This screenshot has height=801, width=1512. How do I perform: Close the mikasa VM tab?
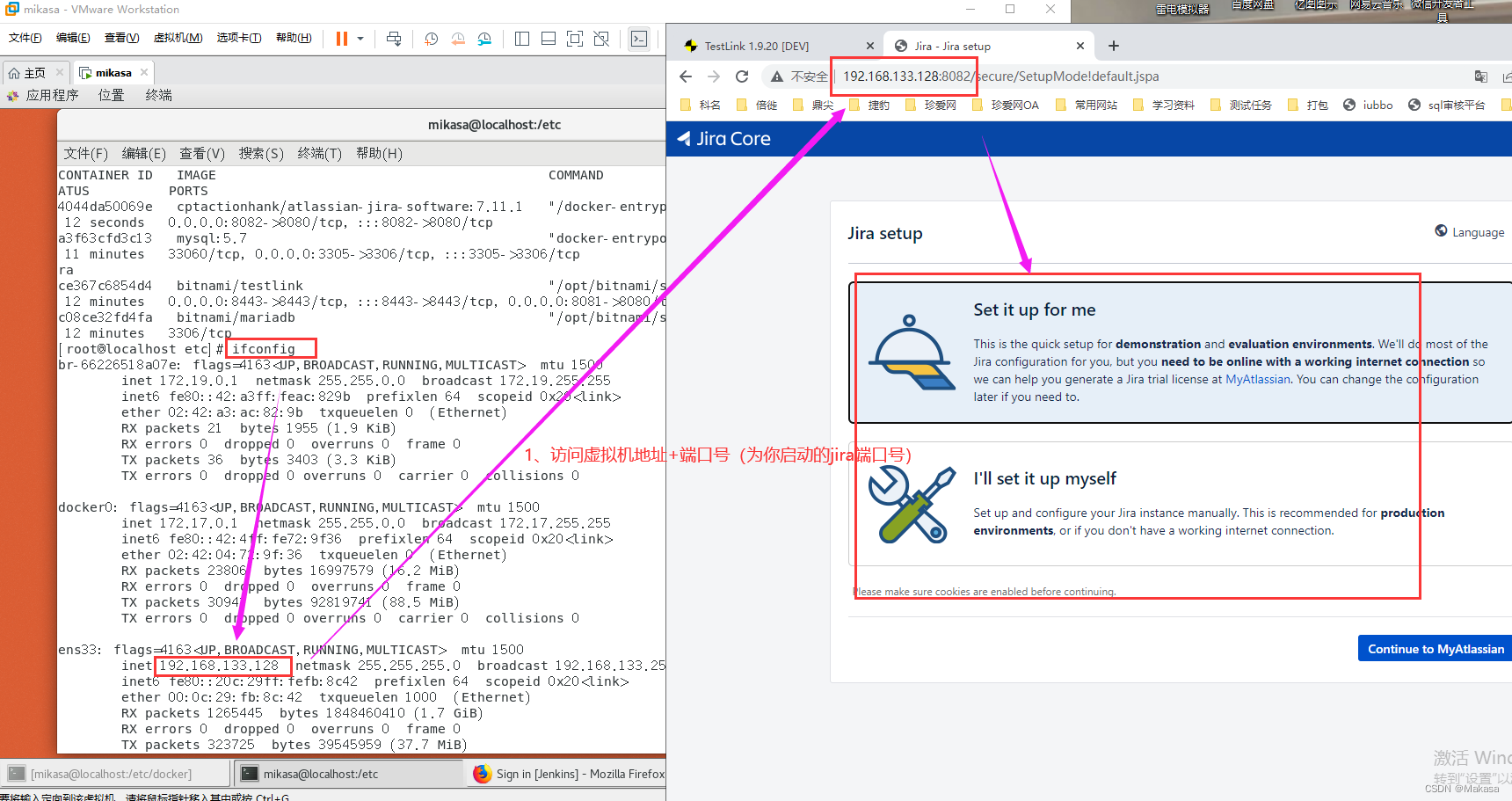[144, 72]
